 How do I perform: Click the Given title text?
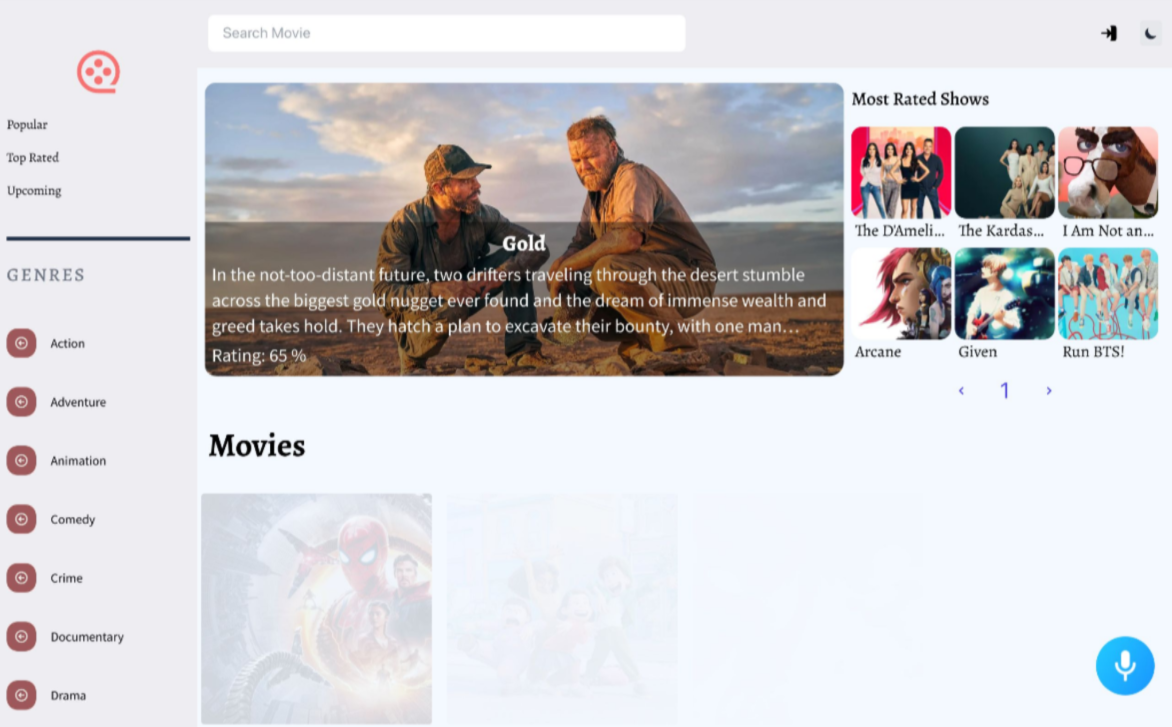click(x=978, y=351)
